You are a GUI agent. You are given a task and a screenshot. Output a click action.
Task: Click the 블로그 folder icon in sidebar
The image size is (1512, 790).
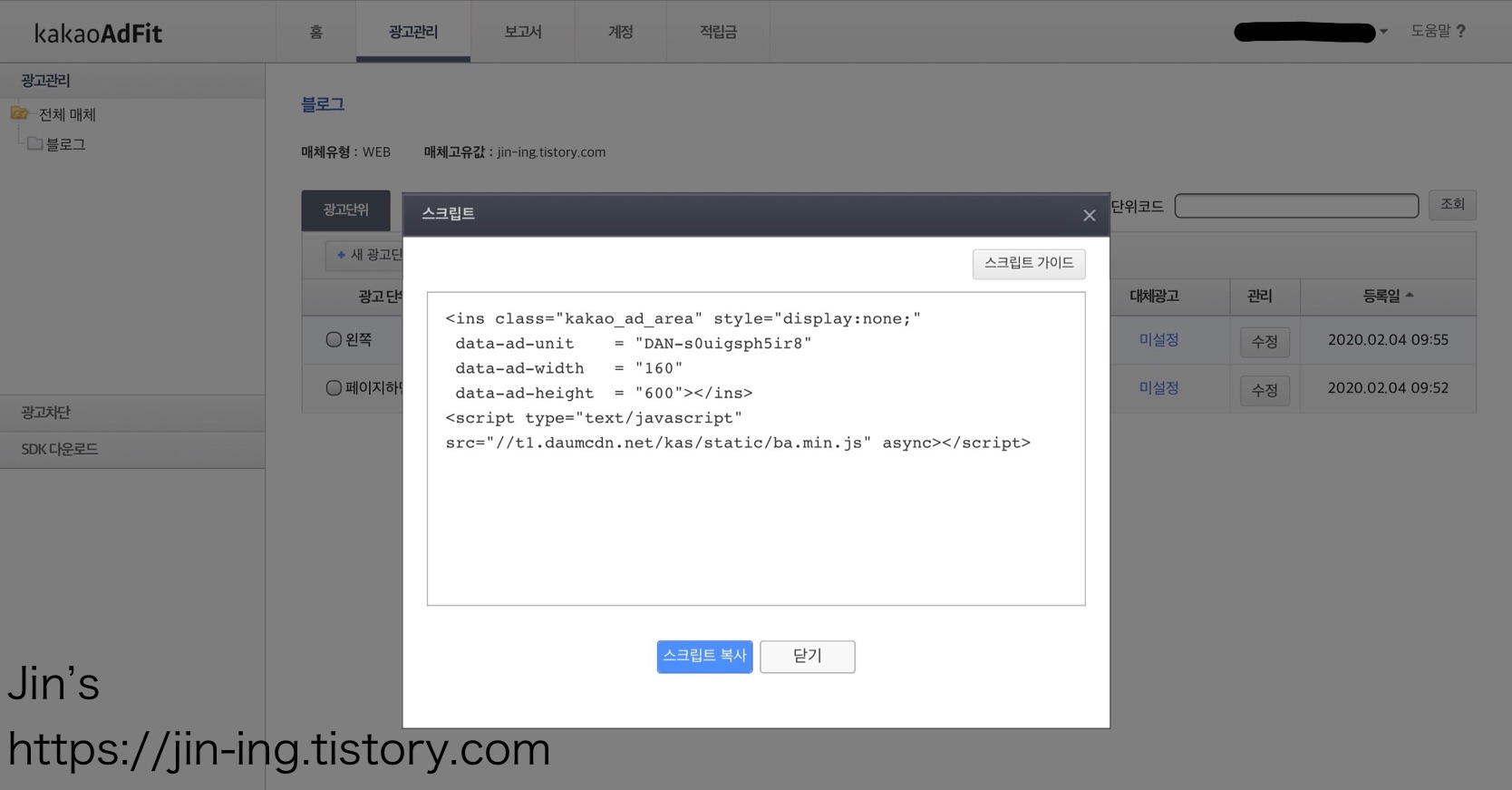pyautogui.click(x=34, y=143)
